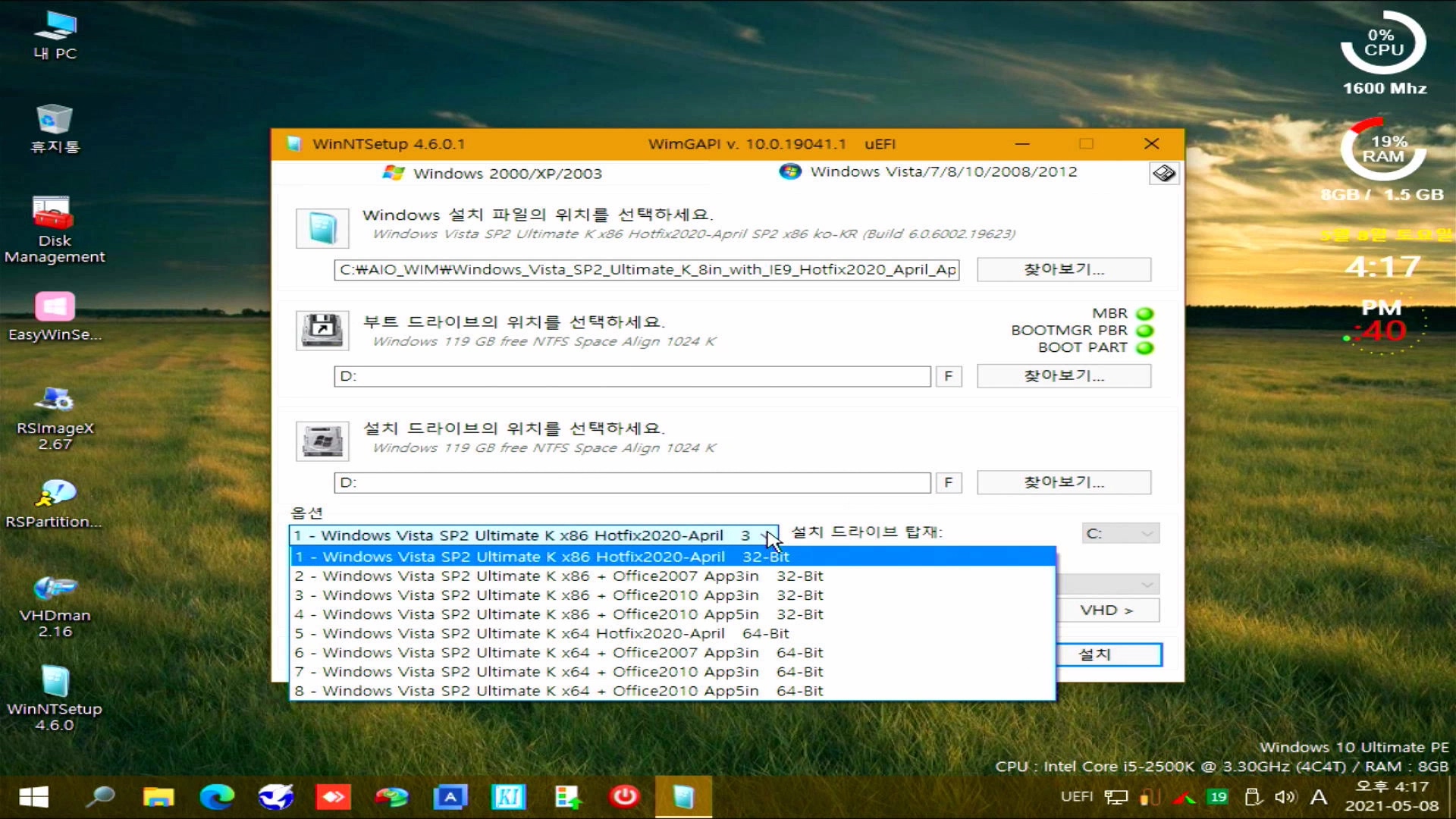The height and width of the screenshot is (819, 1456).
Task: Launch Disk Management desktop shortcut
Action: 55,230
